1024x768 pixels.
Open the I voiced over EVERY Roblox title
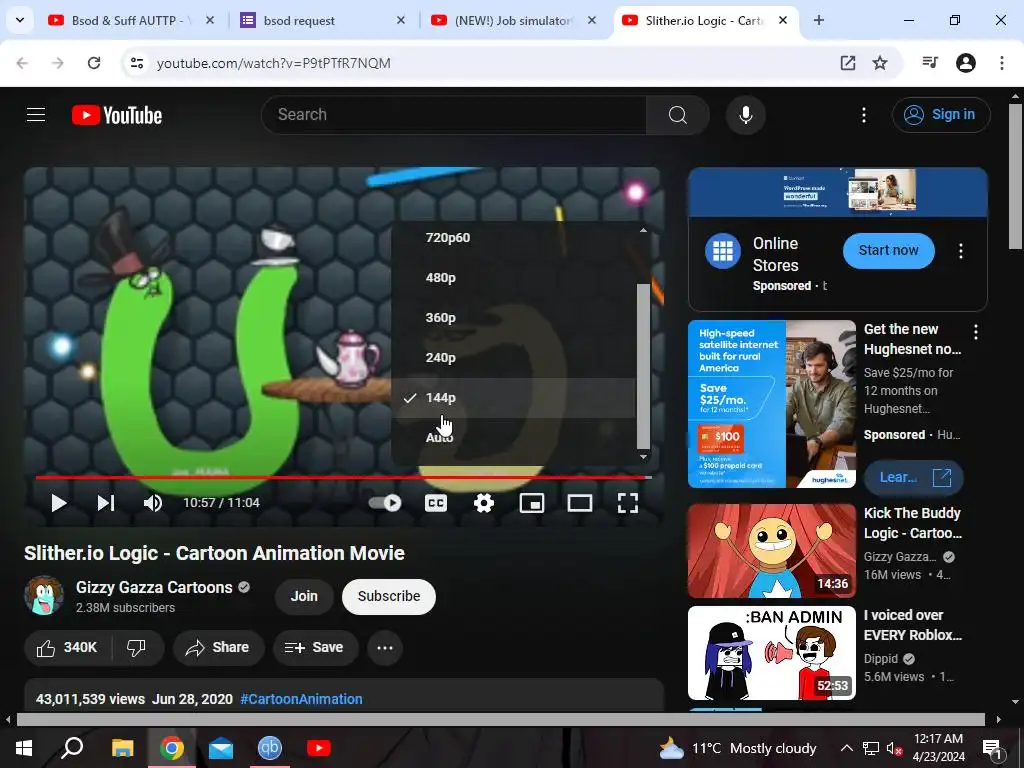(912, 625)
